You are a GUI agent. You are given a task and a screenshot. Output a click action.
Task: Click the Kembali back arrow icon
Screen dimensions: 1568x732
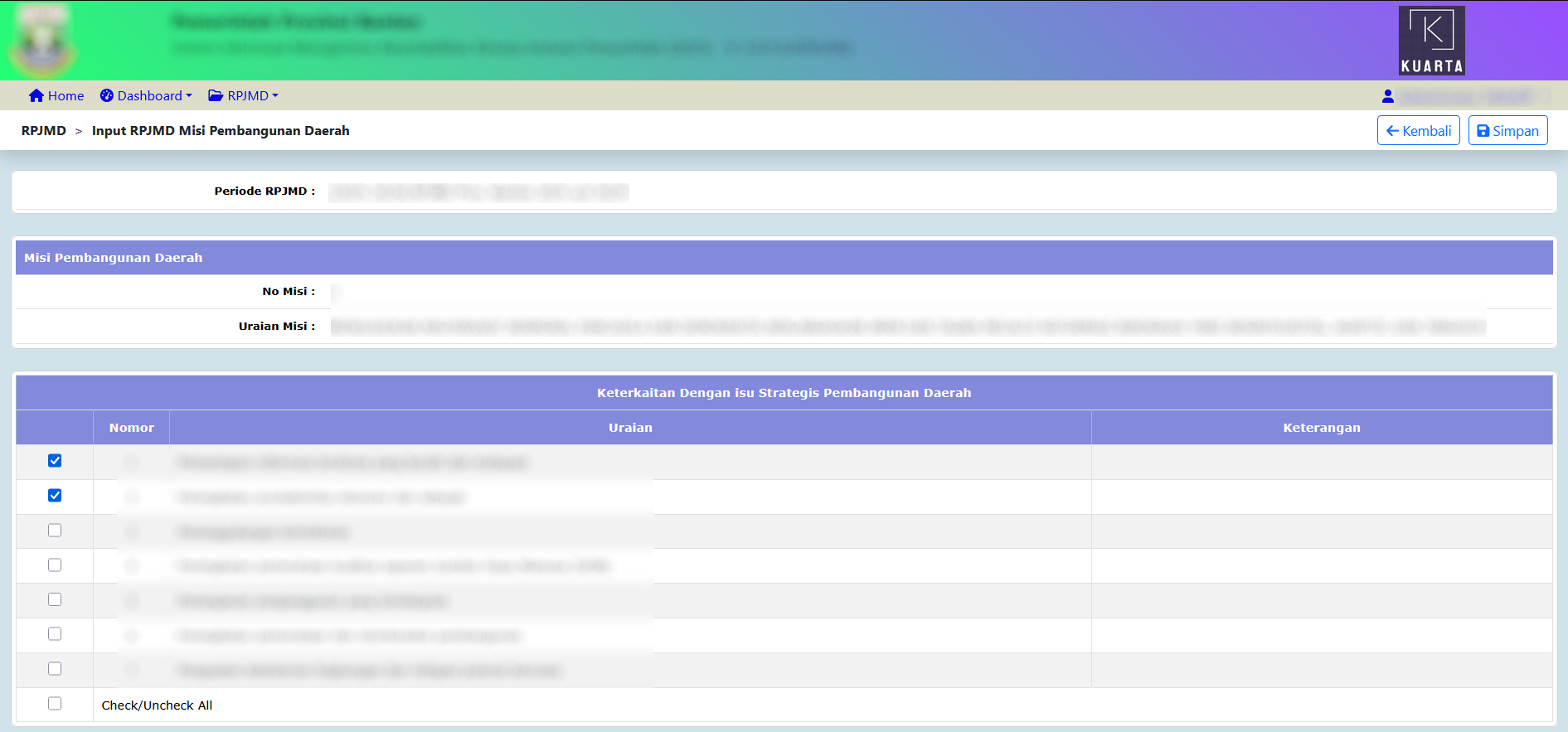(1392, 131)
